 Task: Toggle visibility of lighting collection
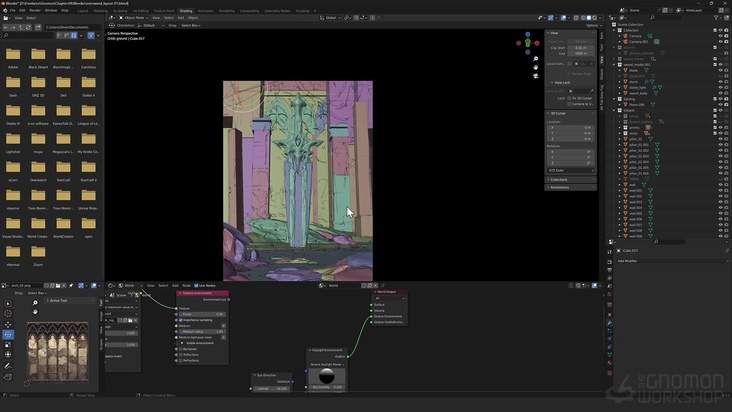[x=720, y=99]
